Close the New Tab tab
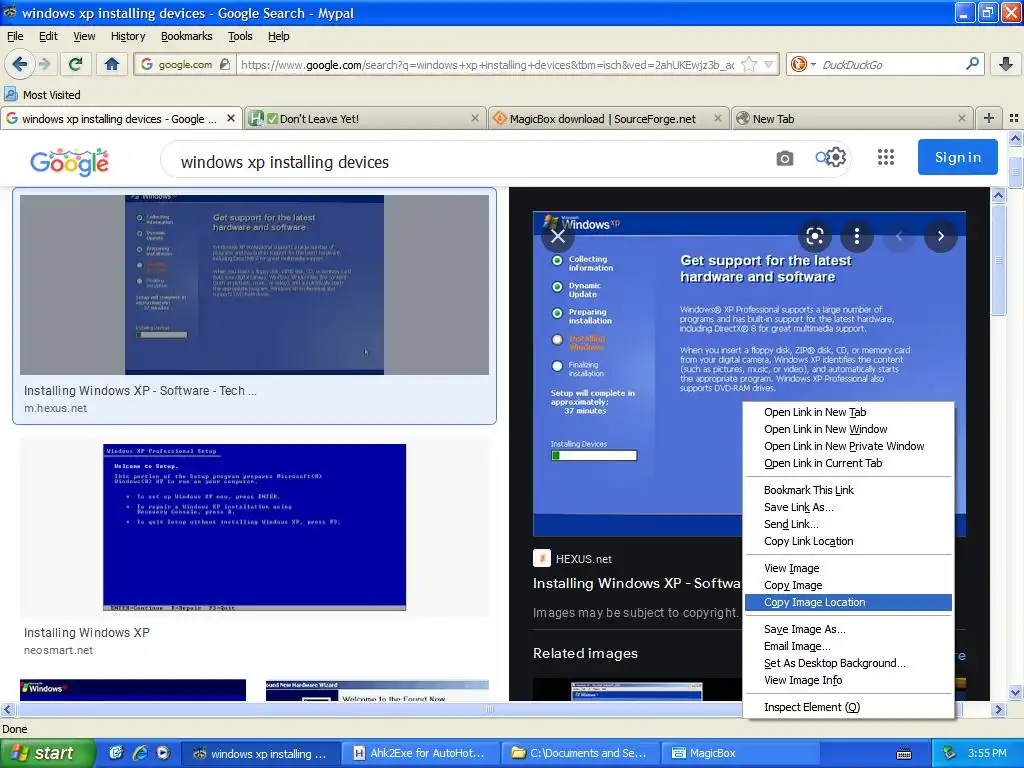 pos(961,118)
